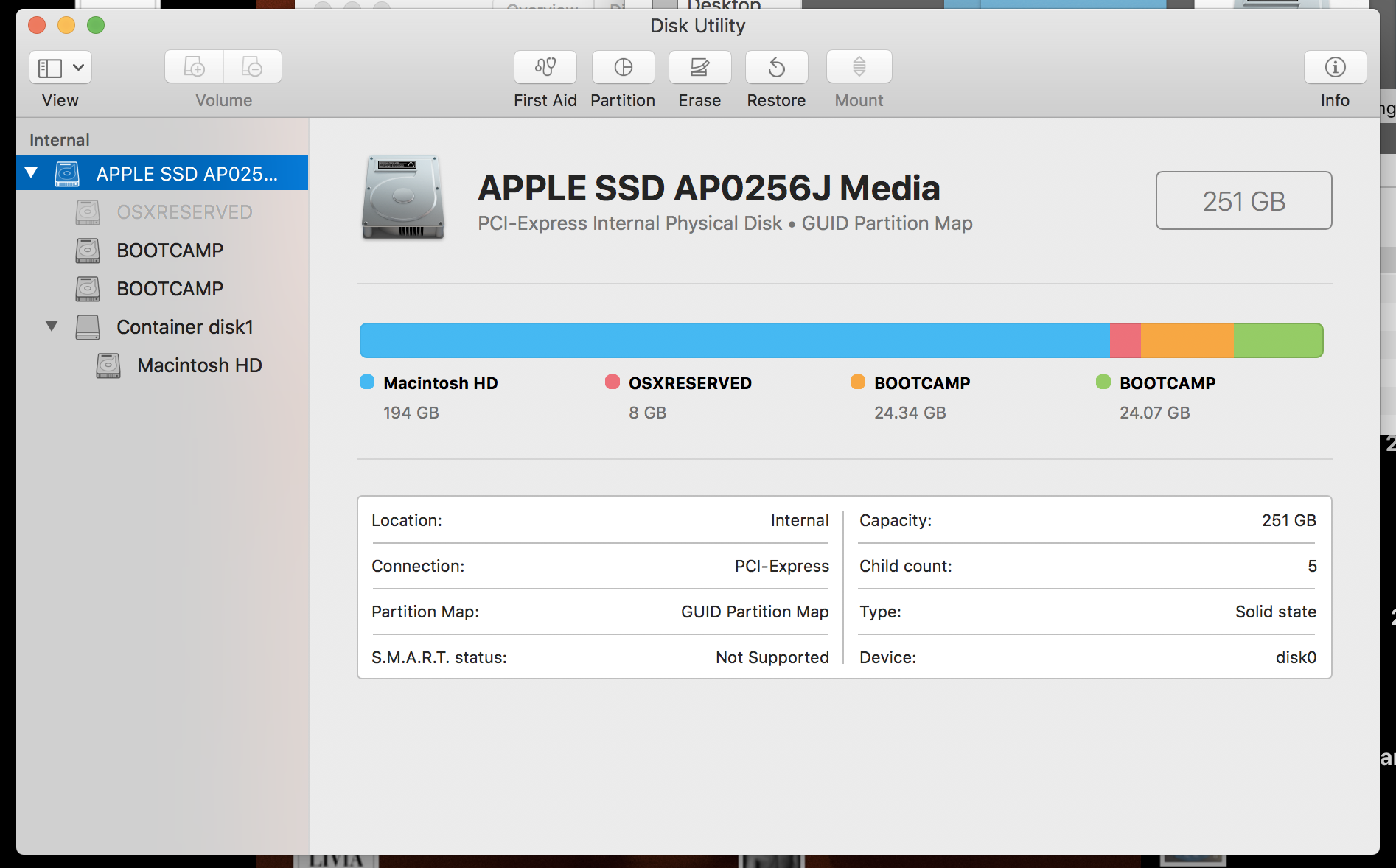Click the 251 GB capacity box
The height and width of the screenshot is (868, 1396).
[1243, 200]
